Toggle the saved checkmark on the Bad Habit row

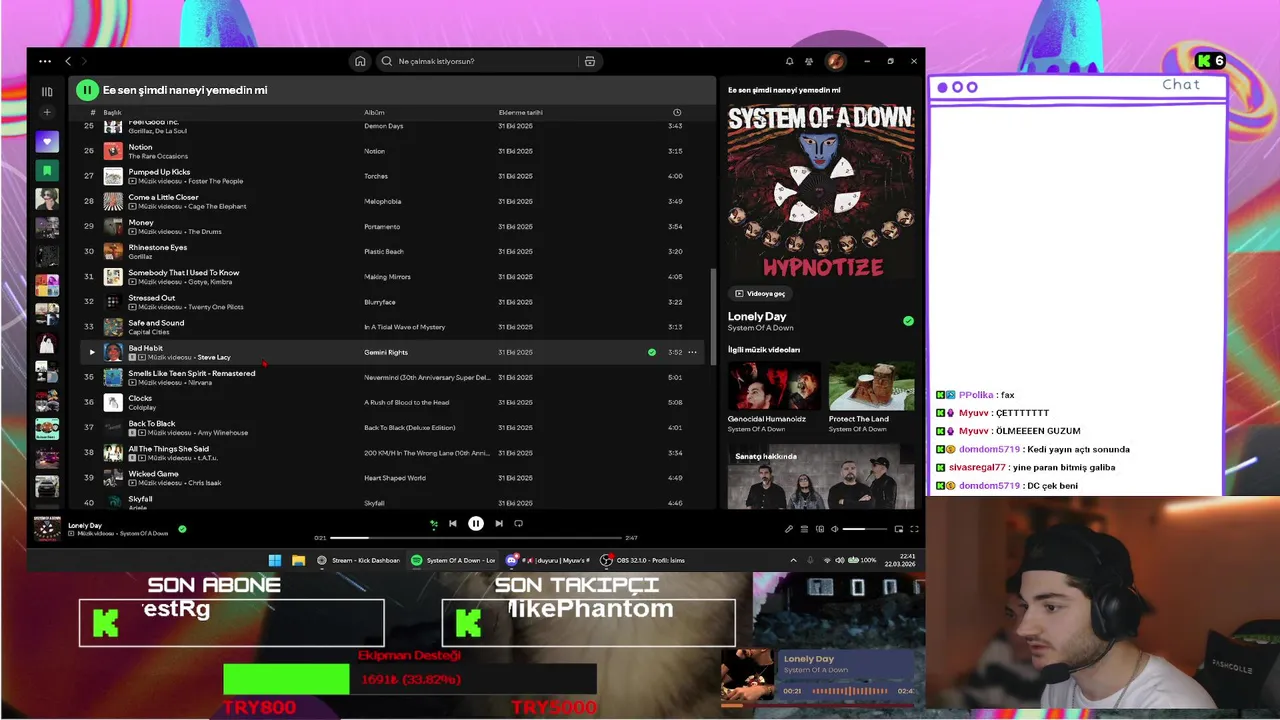652,352
